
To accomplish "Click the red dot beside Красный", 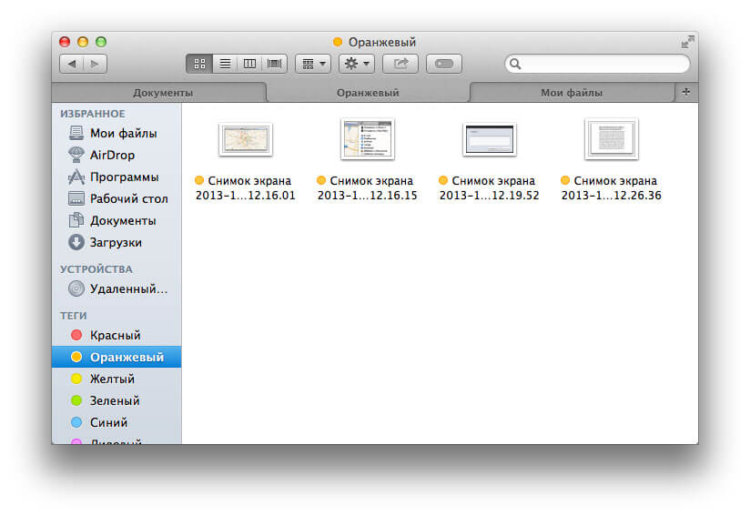I will point(76,335).
